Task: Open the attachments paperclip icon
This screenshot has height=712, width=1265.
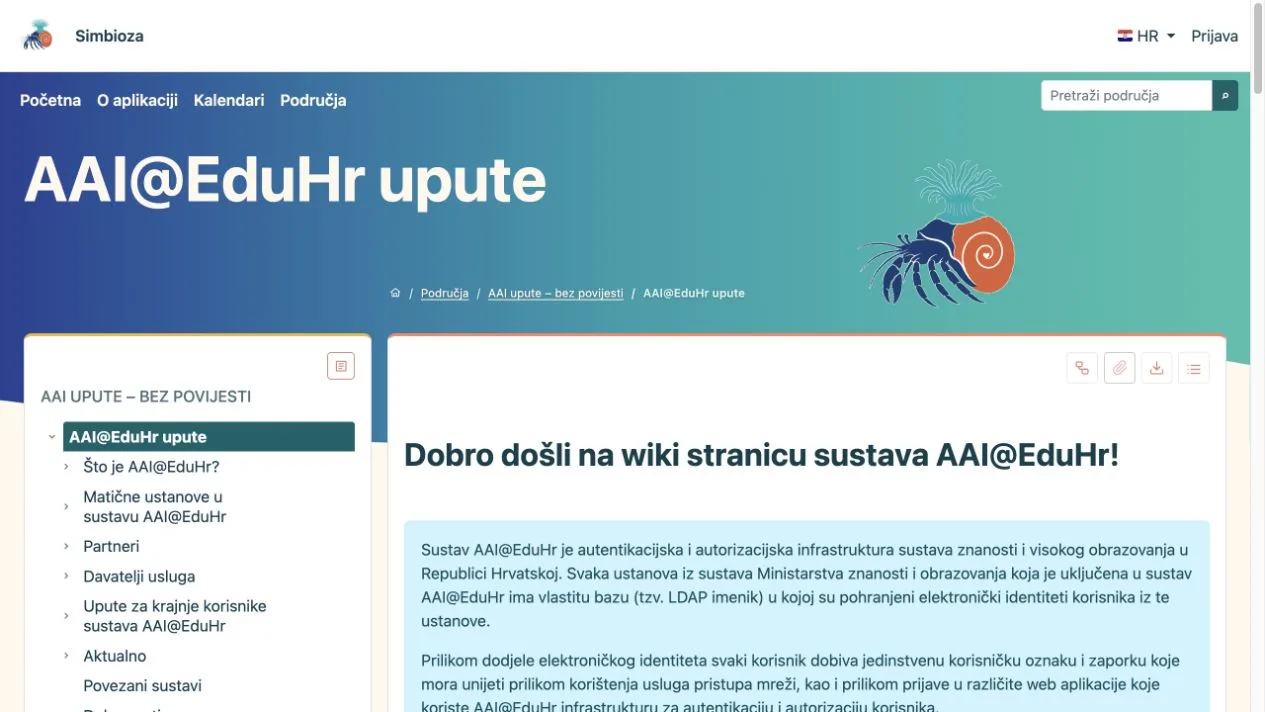Action: tap(1120, 368)
